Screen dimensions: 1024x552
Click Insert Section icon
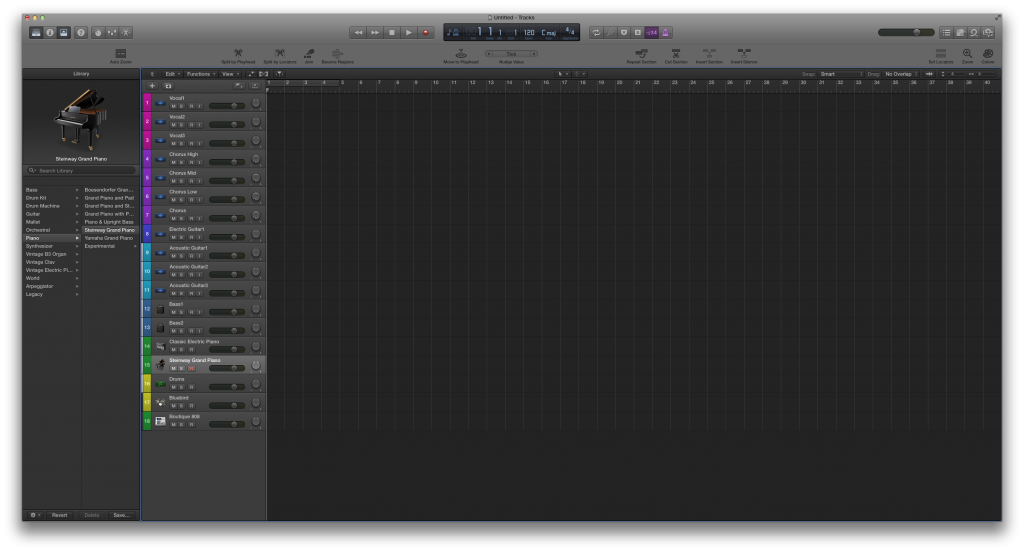(x=709, y=54)
